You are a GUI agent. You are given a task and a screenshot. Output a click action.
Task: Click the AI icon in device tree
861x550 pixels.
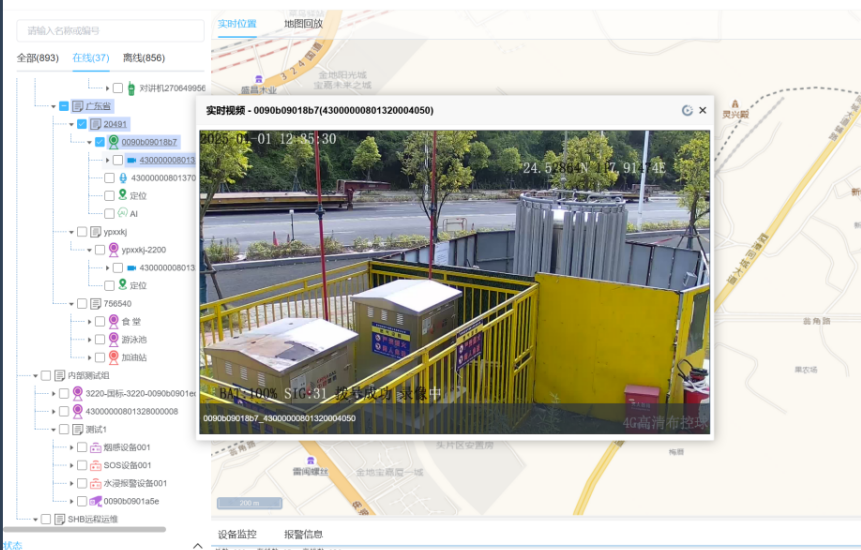point(122,213)
